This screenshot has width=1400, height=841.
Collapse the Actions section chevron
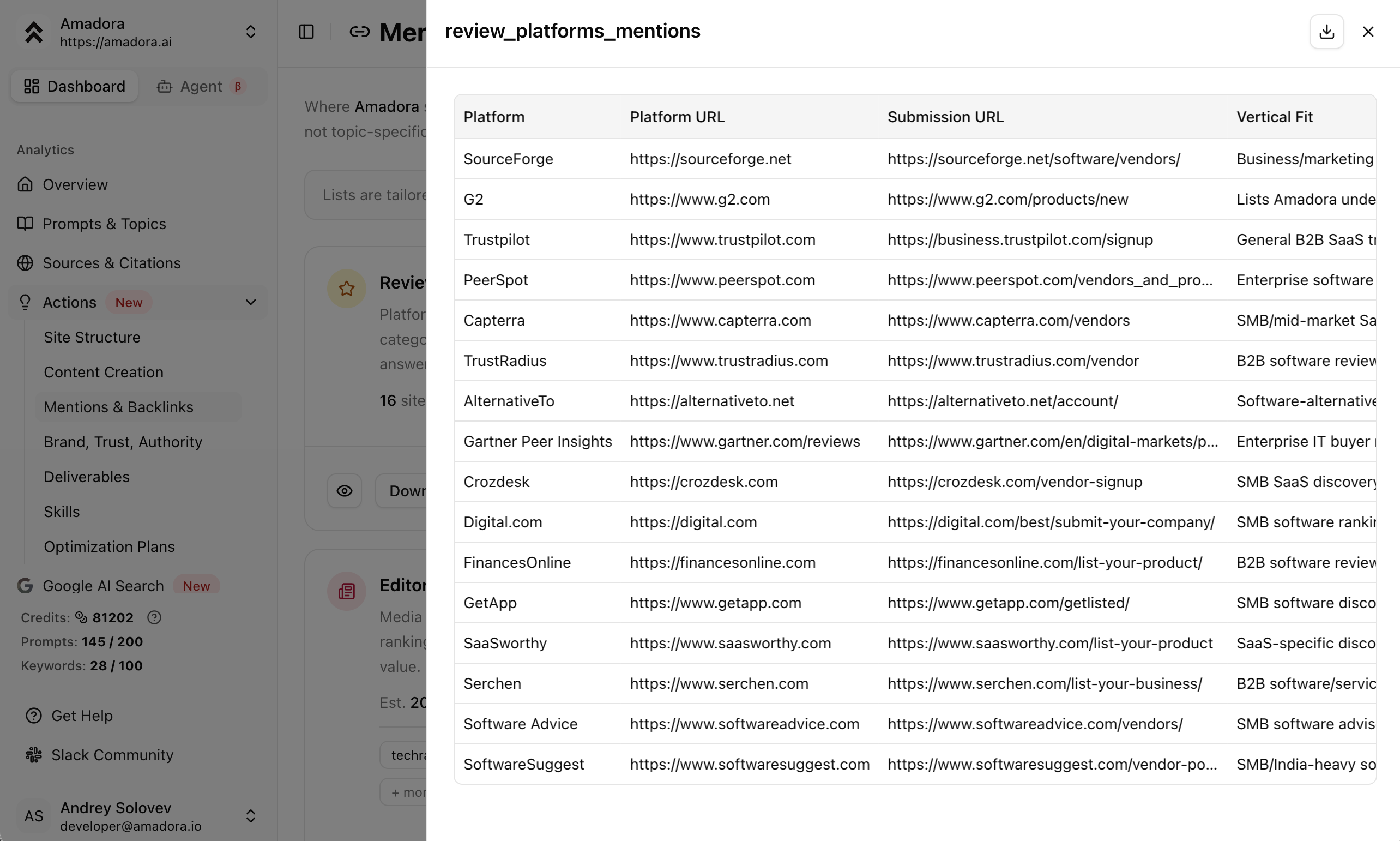point(251,302)
